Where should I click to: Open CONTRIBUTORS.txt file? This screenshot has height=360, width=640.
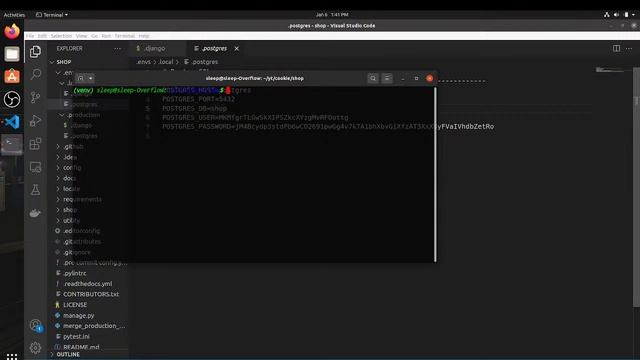coord(89,294)
